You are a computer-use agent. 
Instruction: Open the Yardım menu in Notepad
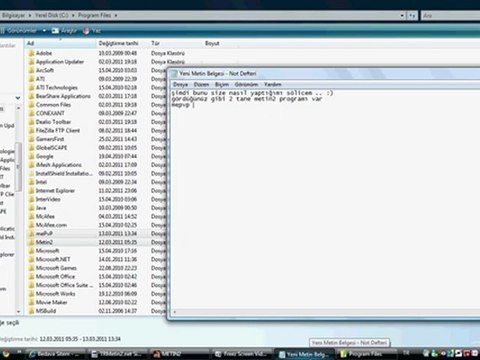pyautogui.click(x=273, y=85)
